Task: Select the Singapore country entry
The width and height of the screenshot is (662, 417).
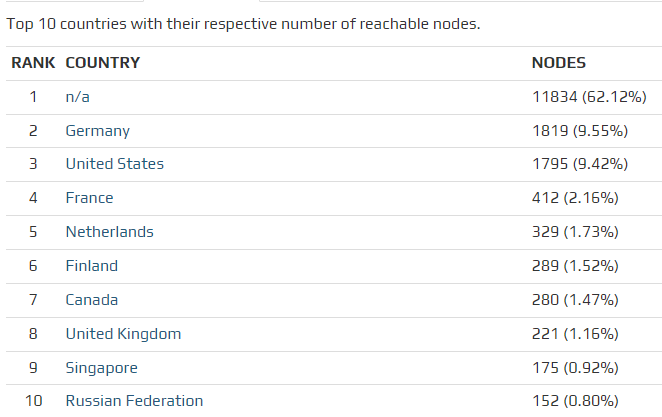Action: click(102, 368)
